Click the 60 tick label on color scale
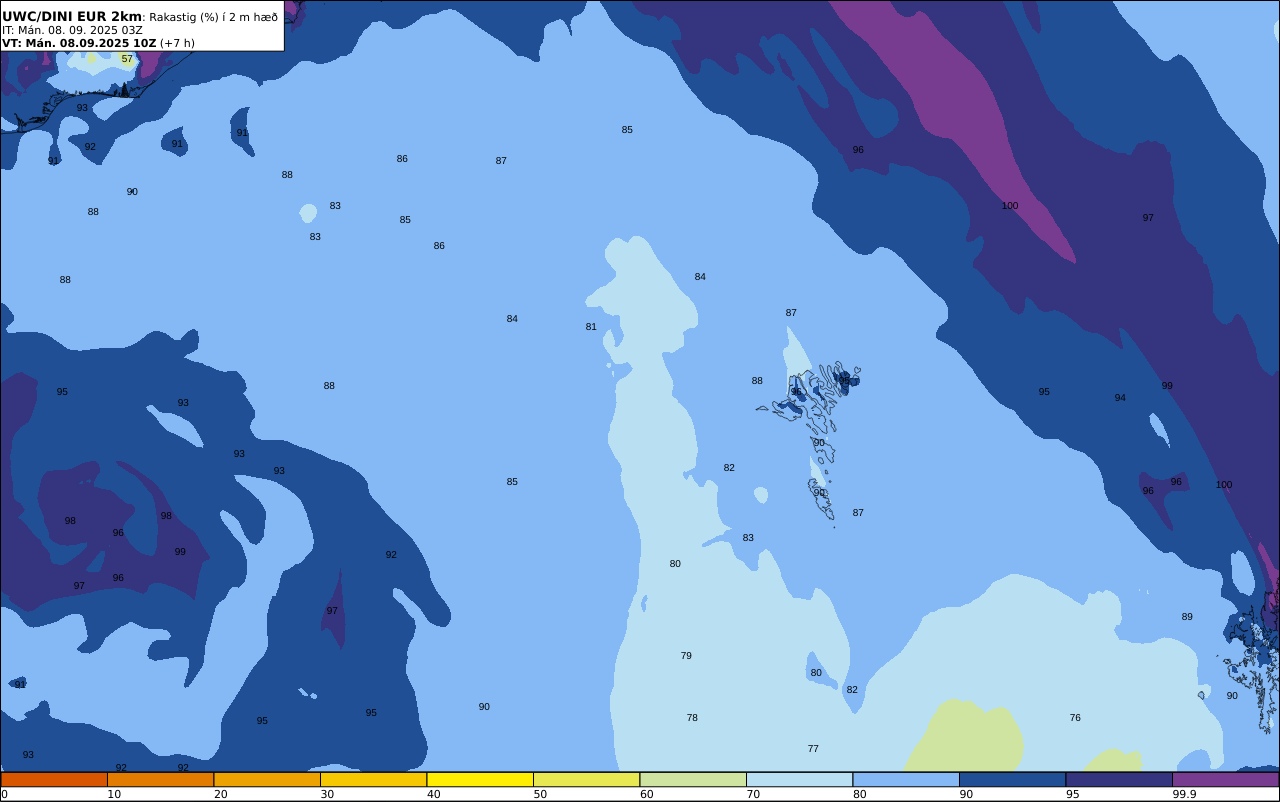Image resolution: width=1280 pixels, height=802 pixels. (646, 794)
